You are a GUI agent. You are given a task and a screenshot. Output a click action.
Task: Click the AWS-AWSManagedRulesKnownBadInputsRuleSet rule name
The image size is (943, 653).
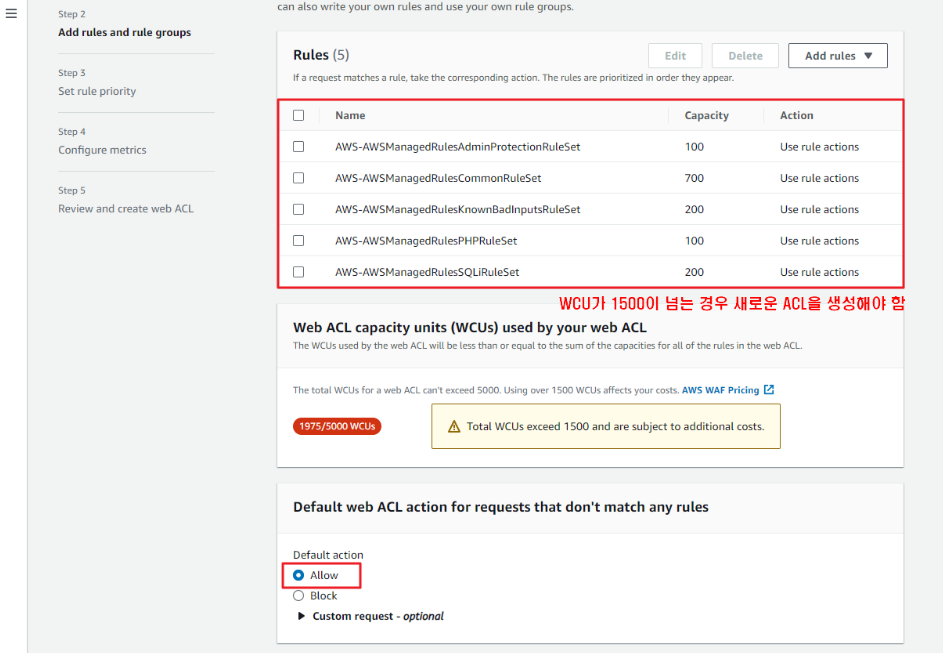pyautogui.click(x=458, y=209)
